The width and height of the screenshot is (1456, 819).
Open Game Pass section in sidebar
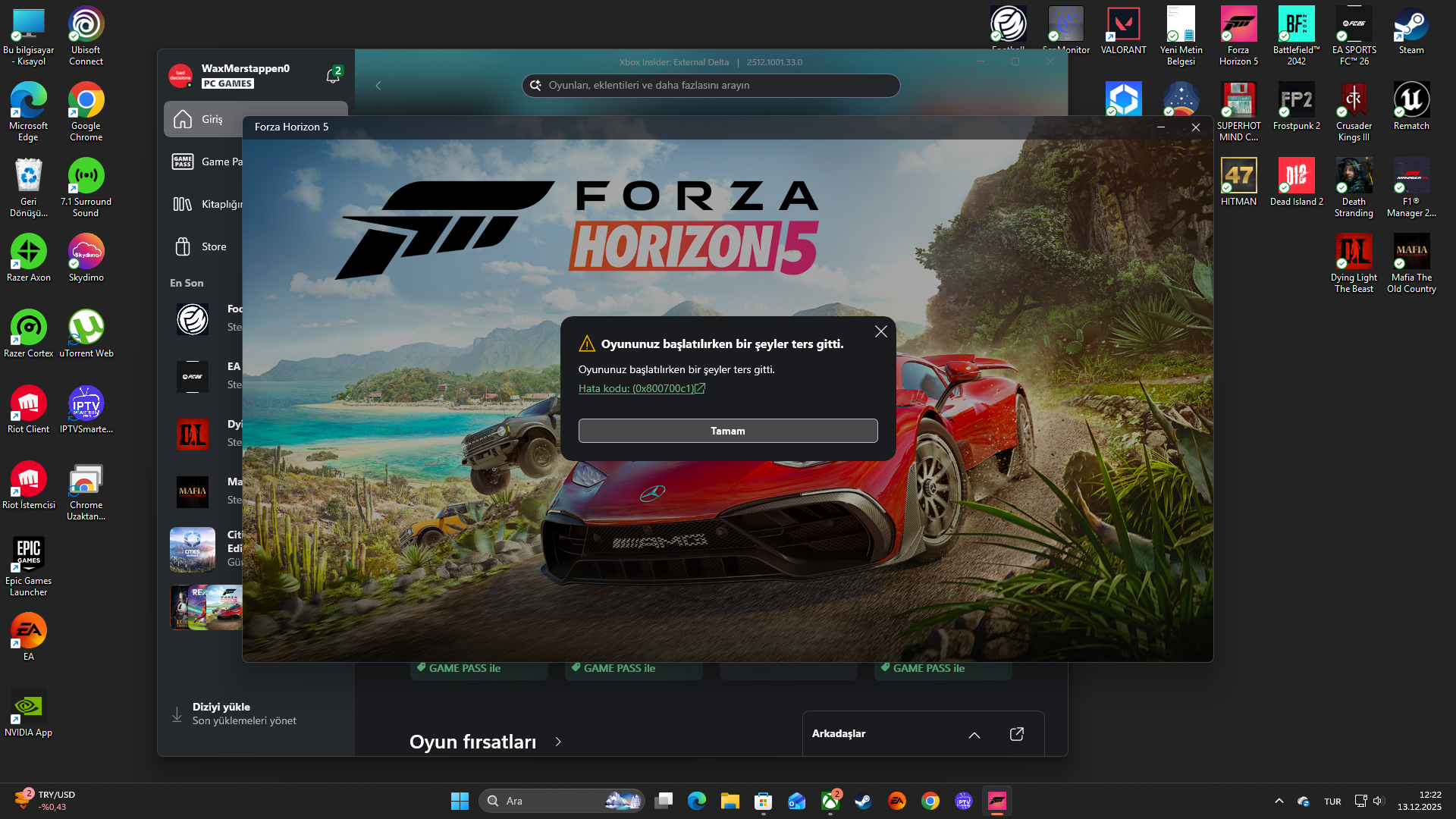pyautogui.click(x=205, y=162)
